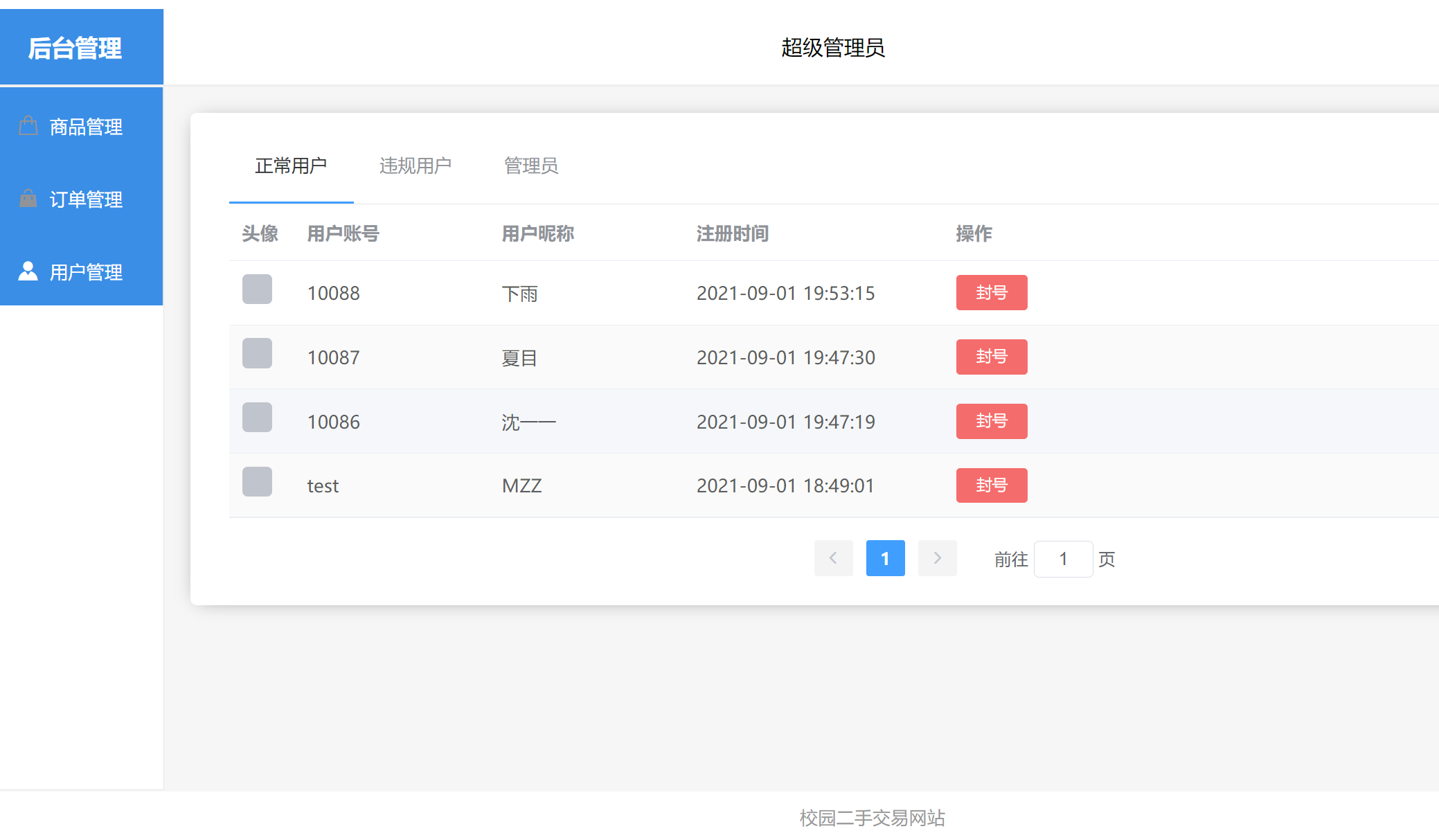
Task: Click the avatar placeholder for 下雨
Action: tap(257, 289)
